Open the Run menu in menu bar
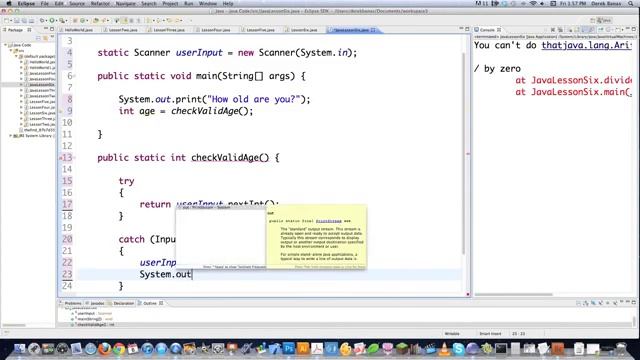 189,3
